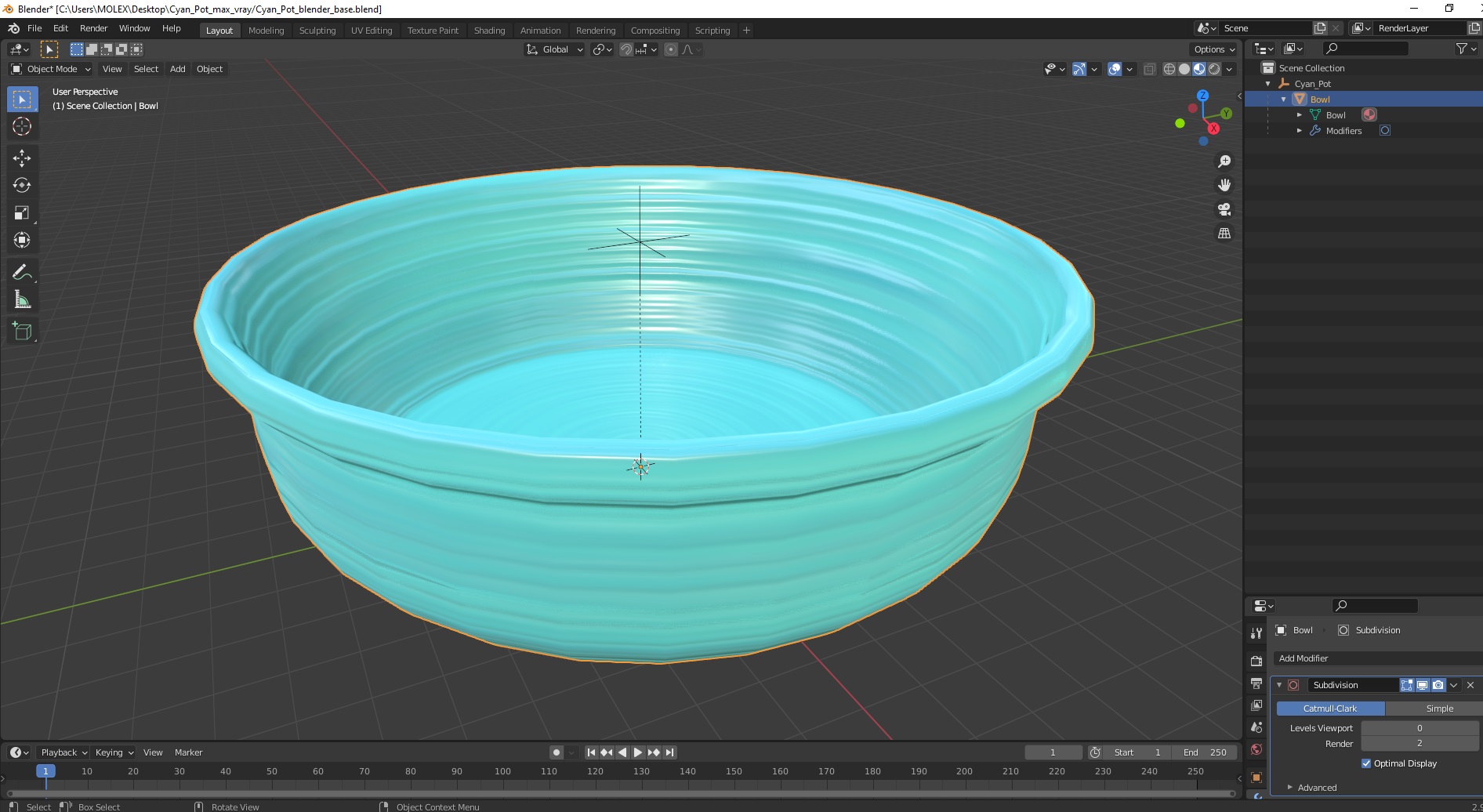Click the End frame 250 field

1205,752
